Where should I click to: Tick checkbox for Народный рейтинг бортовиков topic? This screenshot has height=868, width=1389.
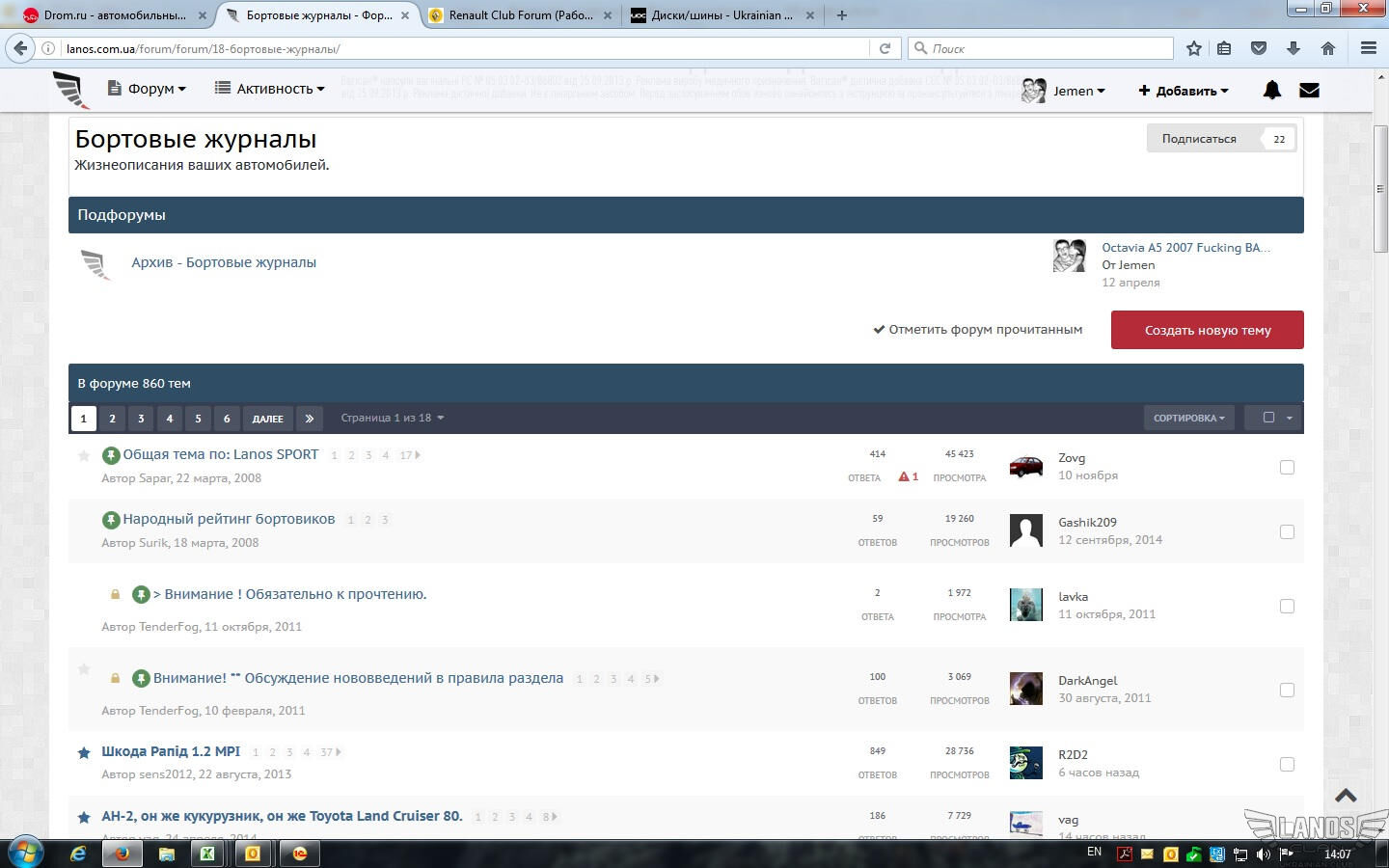1287,532
